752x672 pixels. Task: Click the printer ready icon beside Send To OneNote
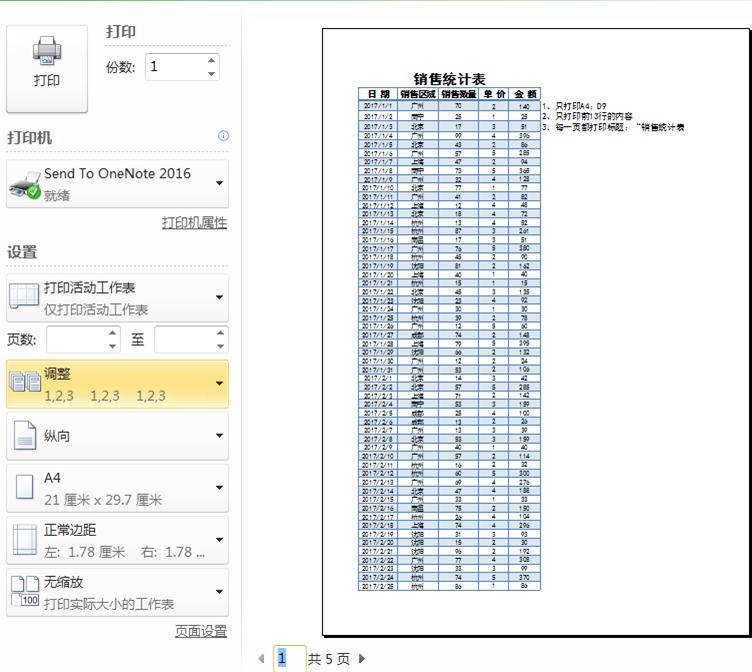24,185
